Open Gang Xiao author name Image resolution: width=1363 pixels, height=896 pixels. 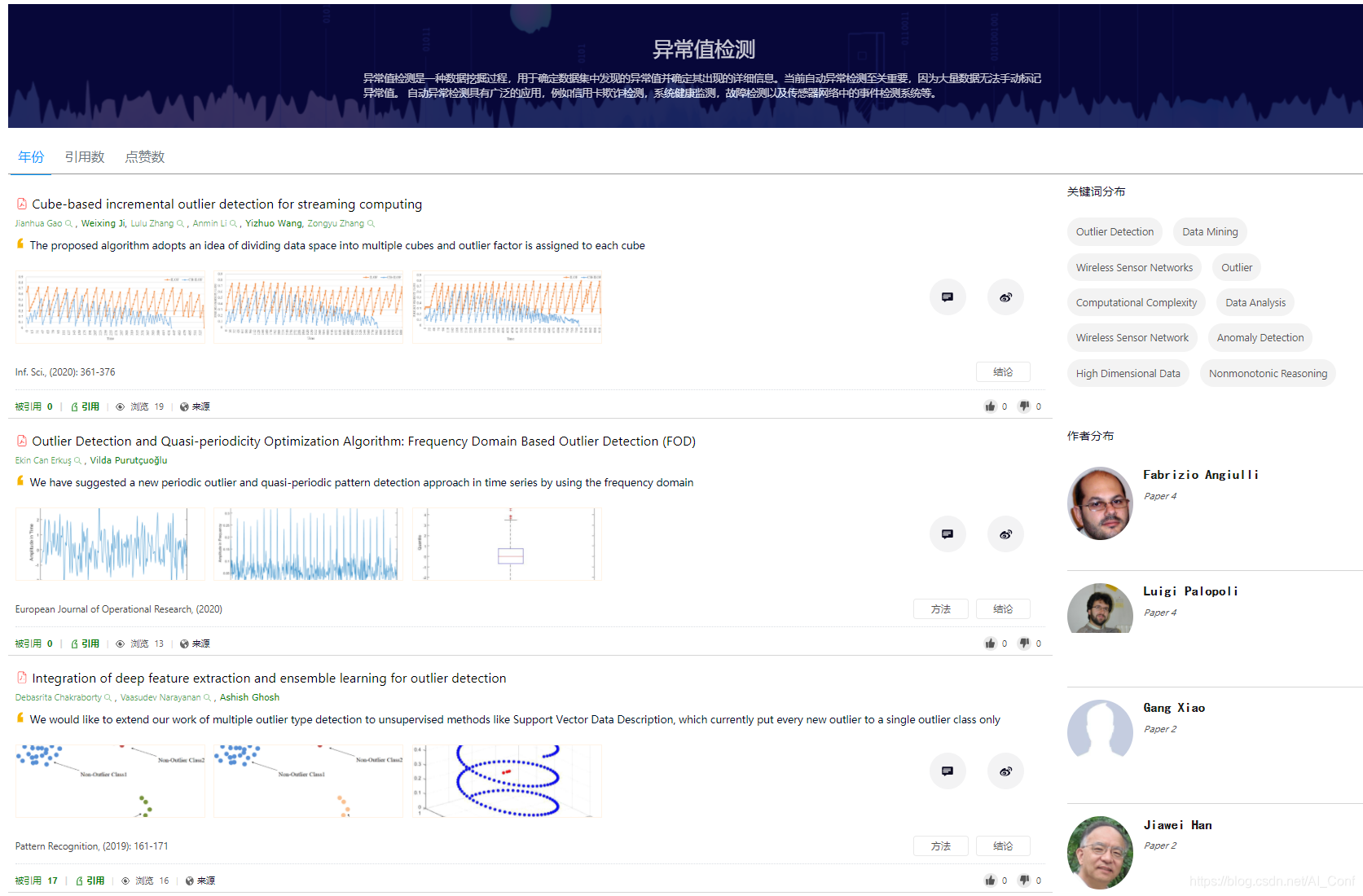(1174, 708)
